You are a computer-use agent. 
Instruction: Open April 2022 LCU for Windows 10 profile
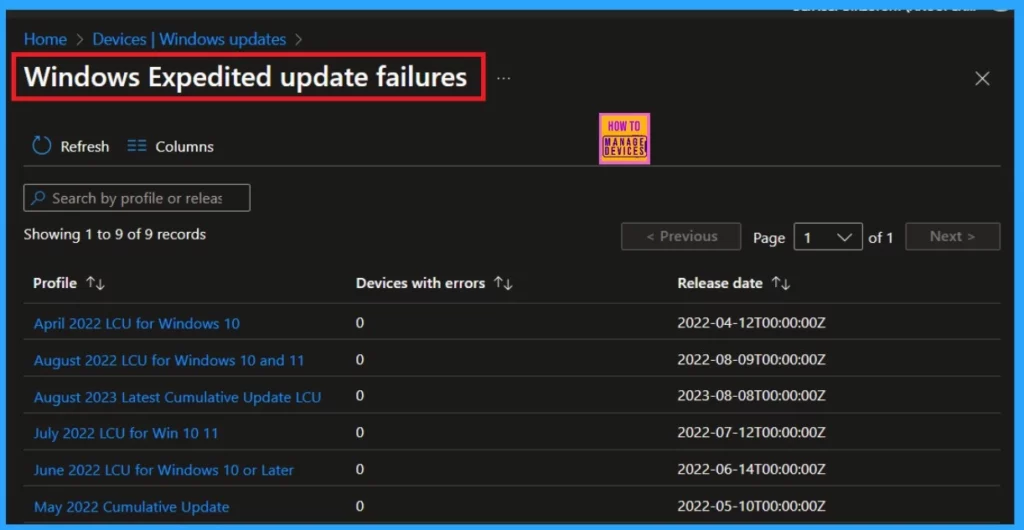136,323
